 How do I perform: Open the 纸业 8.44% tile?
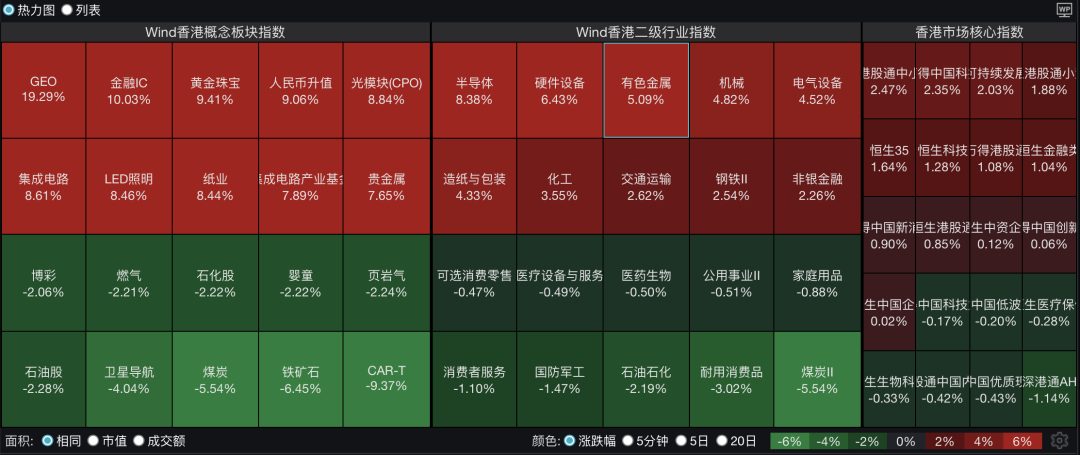[215, 187]
